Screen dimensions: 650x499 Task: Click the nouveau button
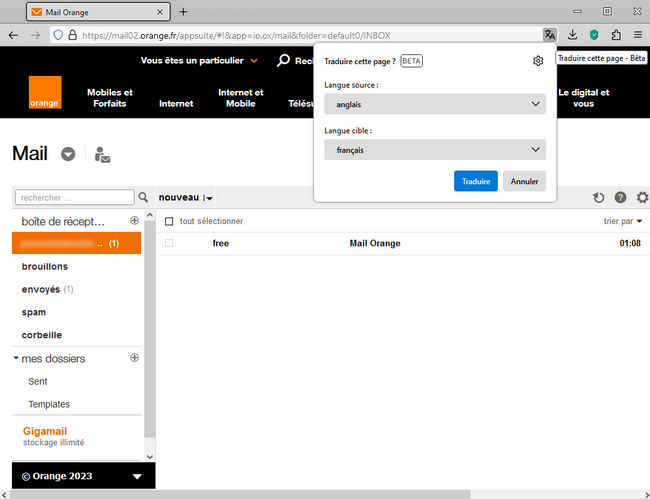[x=179, y=197]
